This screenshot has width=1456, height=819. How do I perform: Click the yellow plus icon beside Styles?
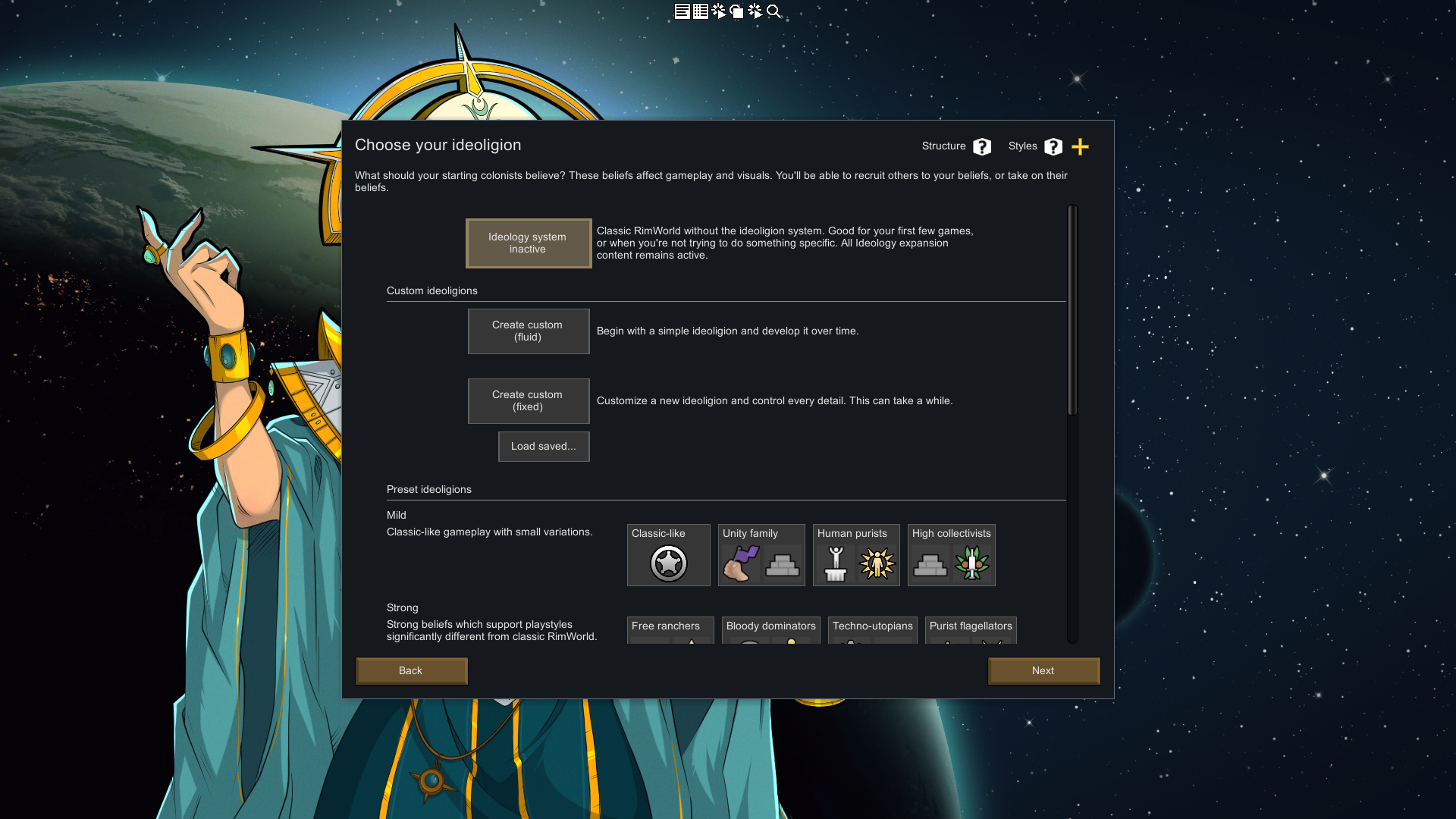(x=1081, y=146)
